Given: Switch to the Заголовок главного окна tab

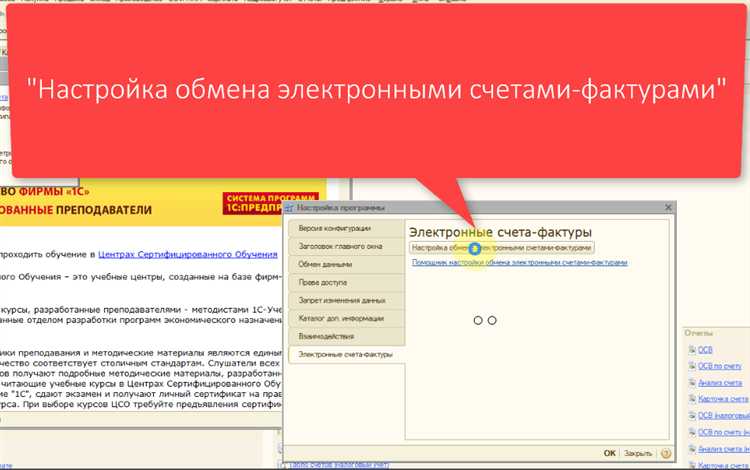Looking at the screenshot, I should pyautogui.click(x=346, y=247).
